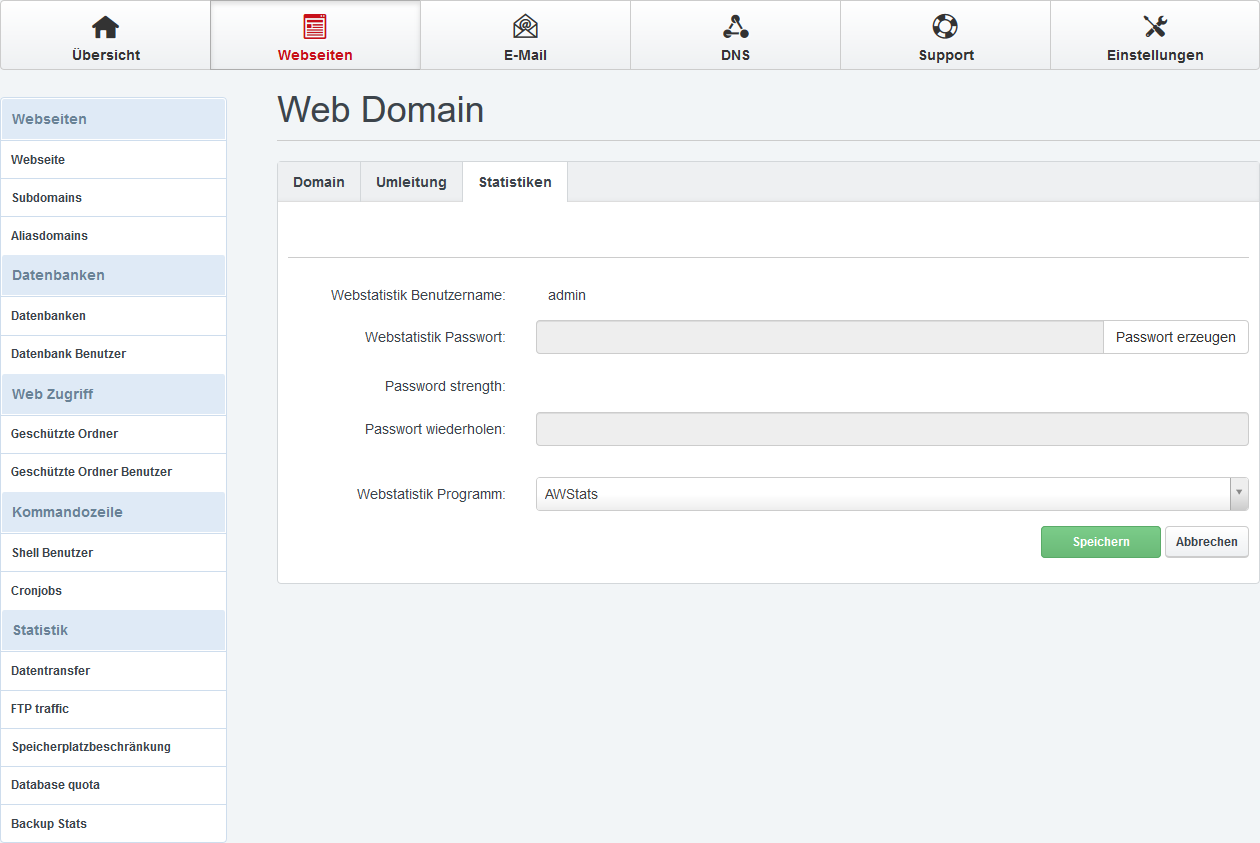Open the E-Mail envelope icon
The height and width of the screenshot is (843, 1260).
coord(525,27)
